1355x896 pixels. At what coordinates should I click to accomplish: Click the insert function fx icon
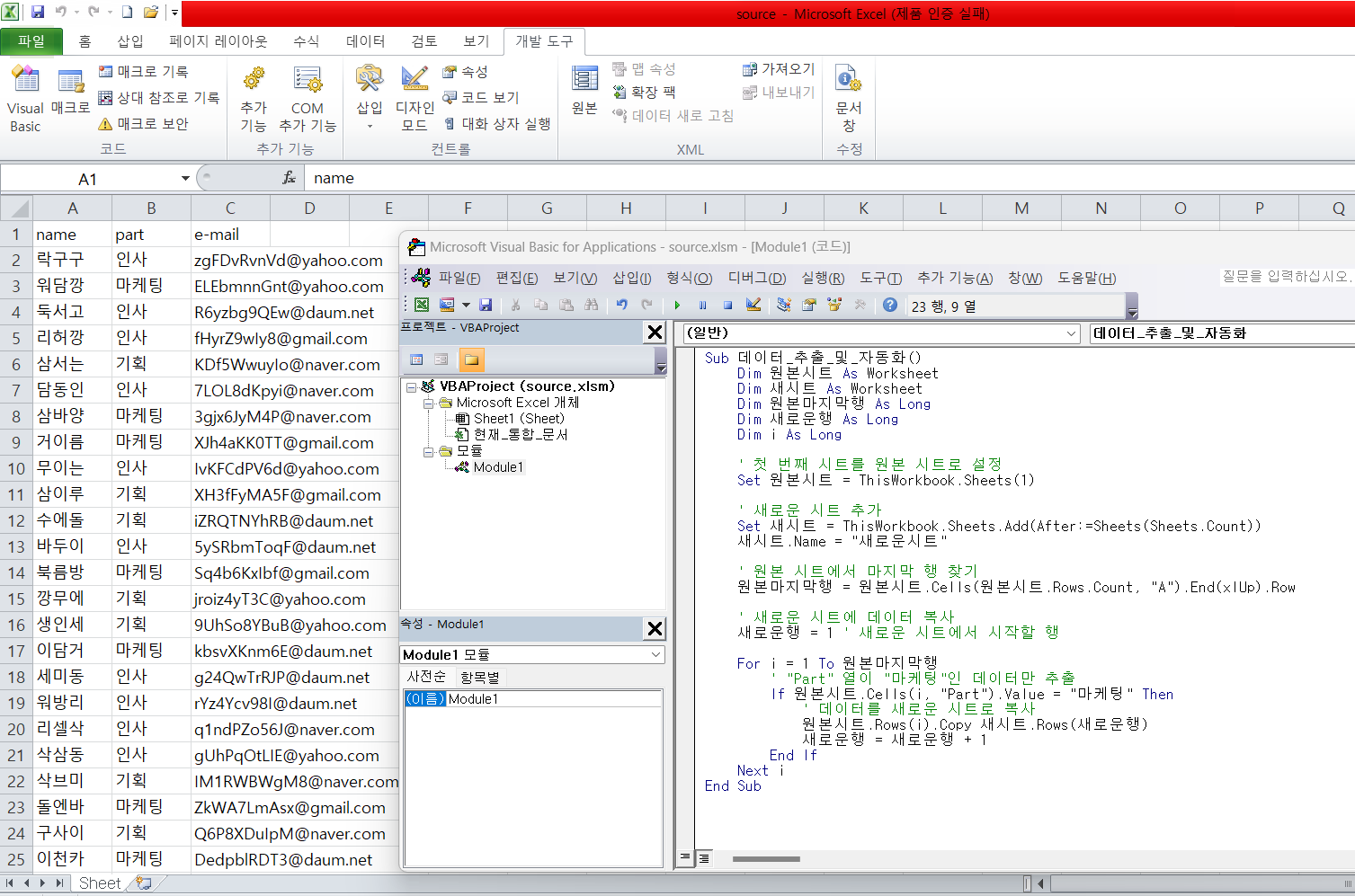click(x=289, y=178)
